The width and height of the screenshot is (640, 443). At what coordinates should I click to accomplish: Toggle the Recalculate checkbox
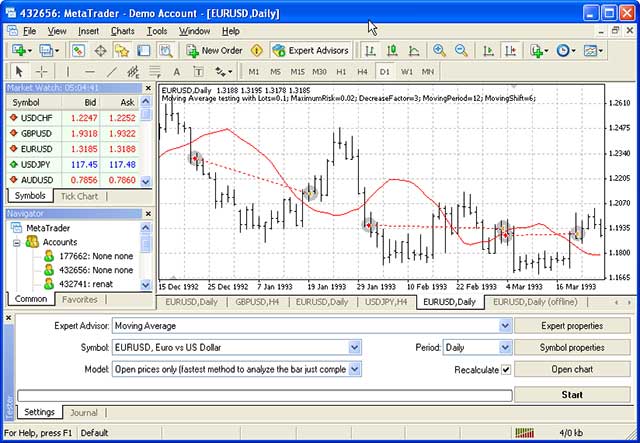coord(506,370)
